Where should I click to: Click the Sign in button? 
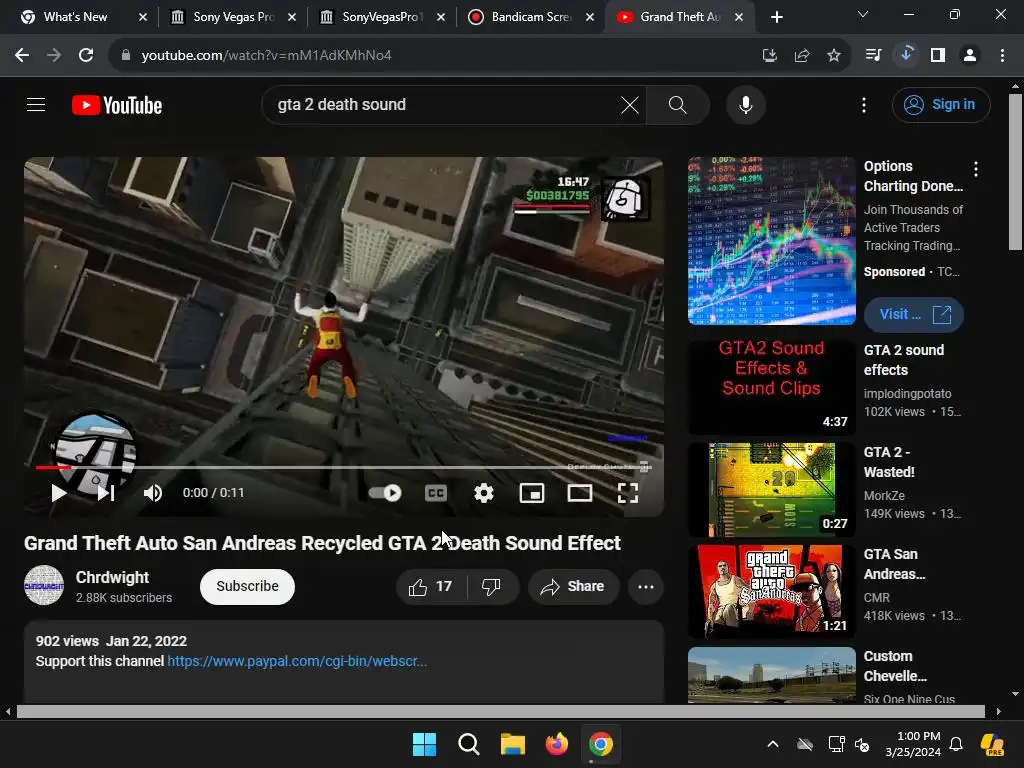click(x=941, y=104)
